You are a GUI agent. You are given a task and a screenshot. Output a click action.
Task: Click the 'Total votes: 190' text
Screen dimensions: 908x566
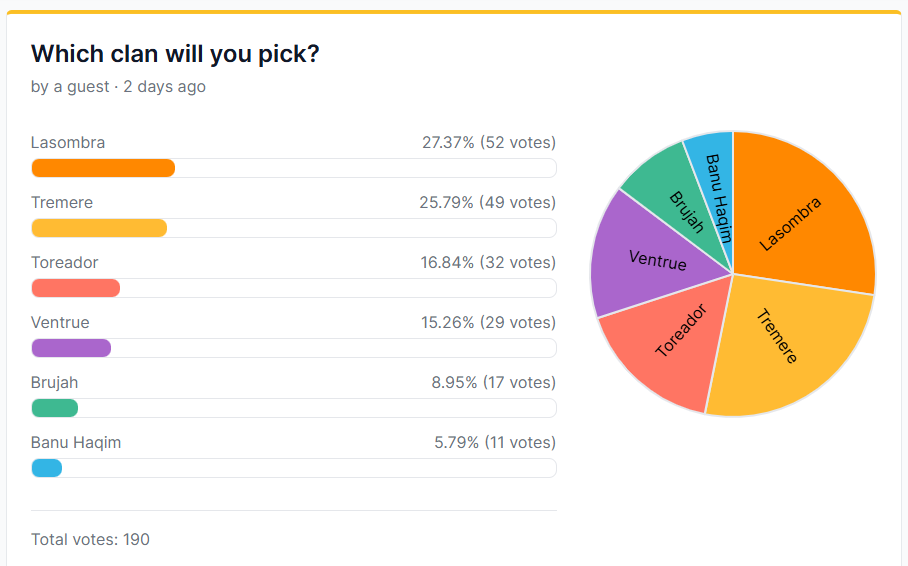[x=90, y=539]
